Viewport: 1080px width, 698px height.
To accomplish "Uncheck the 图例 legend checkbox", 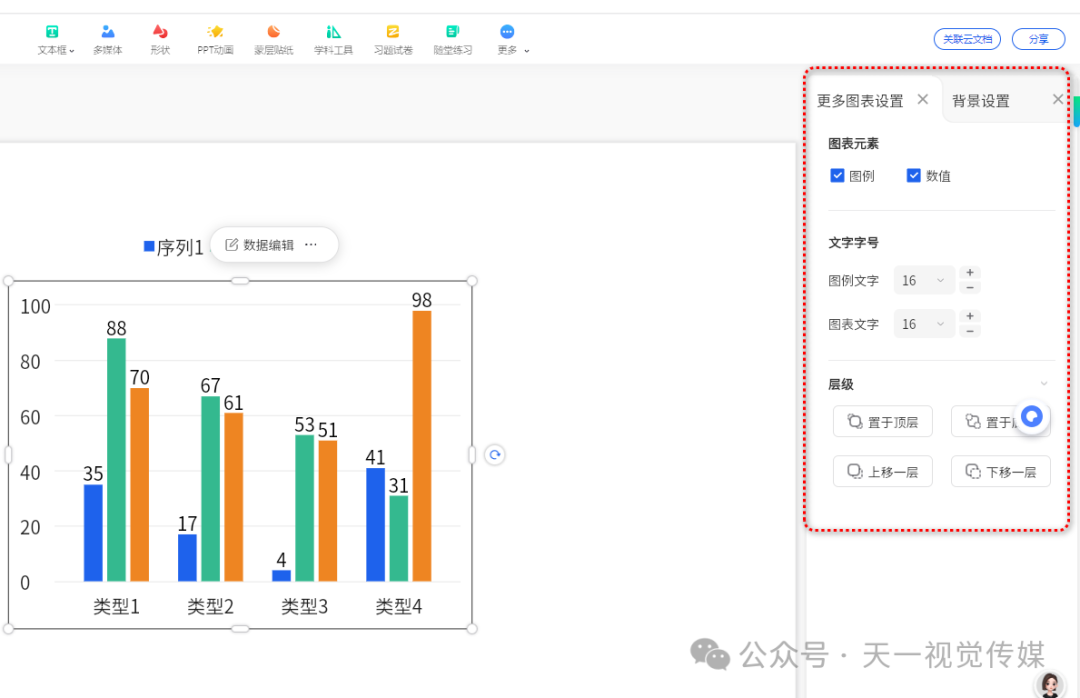I will click(837, 175).
